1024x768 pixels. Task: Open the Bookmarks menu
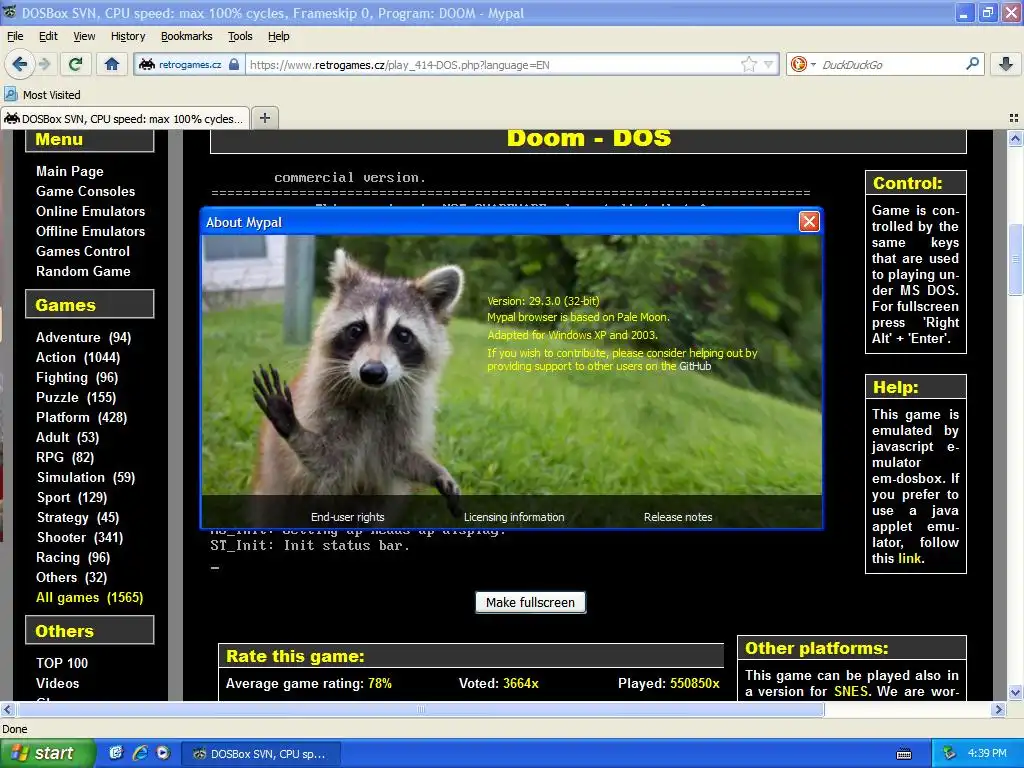pyautogui.click(x=187, y=36)
